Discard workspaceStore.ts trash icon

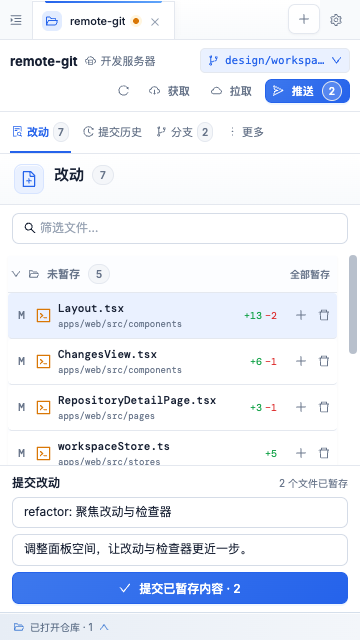324,453
